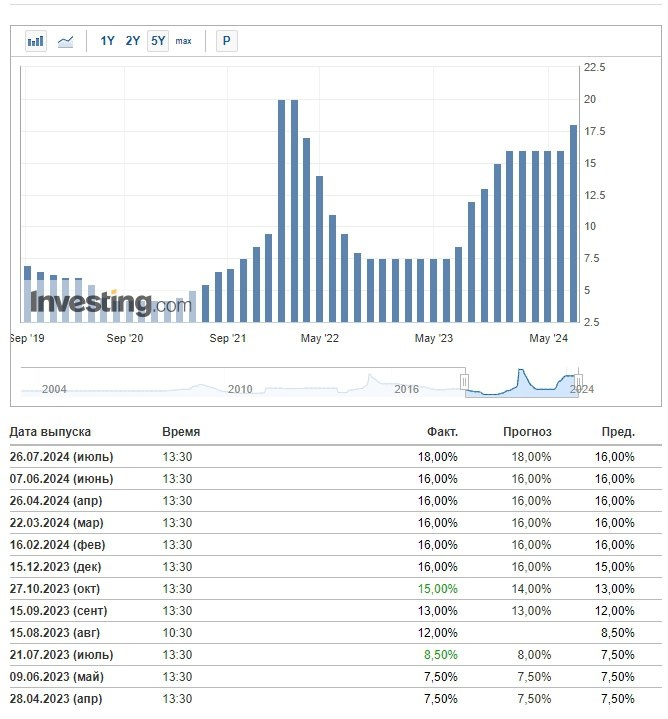Viewport: 668px width, 719px height.
Task: Click the 17.5 y-axis label
Action: click(x=595, y=132)
